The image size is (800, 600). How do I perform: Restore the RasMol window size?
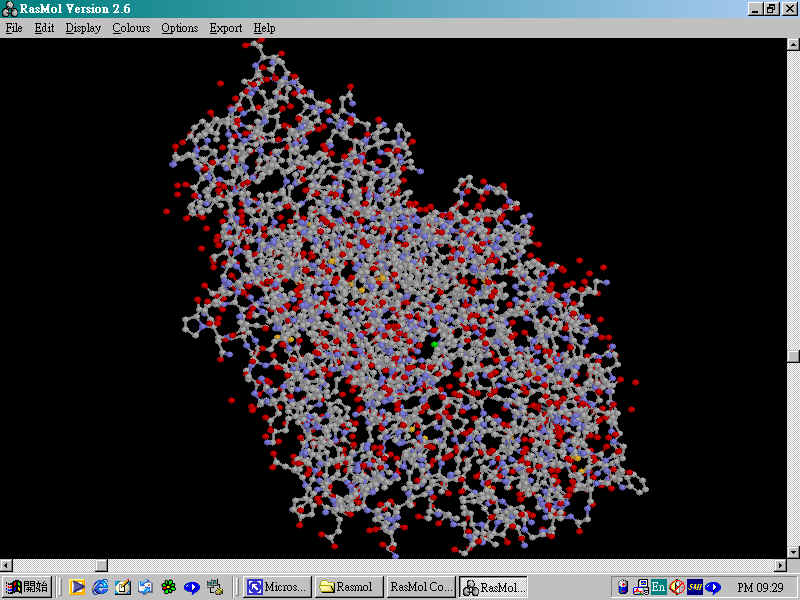click(x=771, y=9)
